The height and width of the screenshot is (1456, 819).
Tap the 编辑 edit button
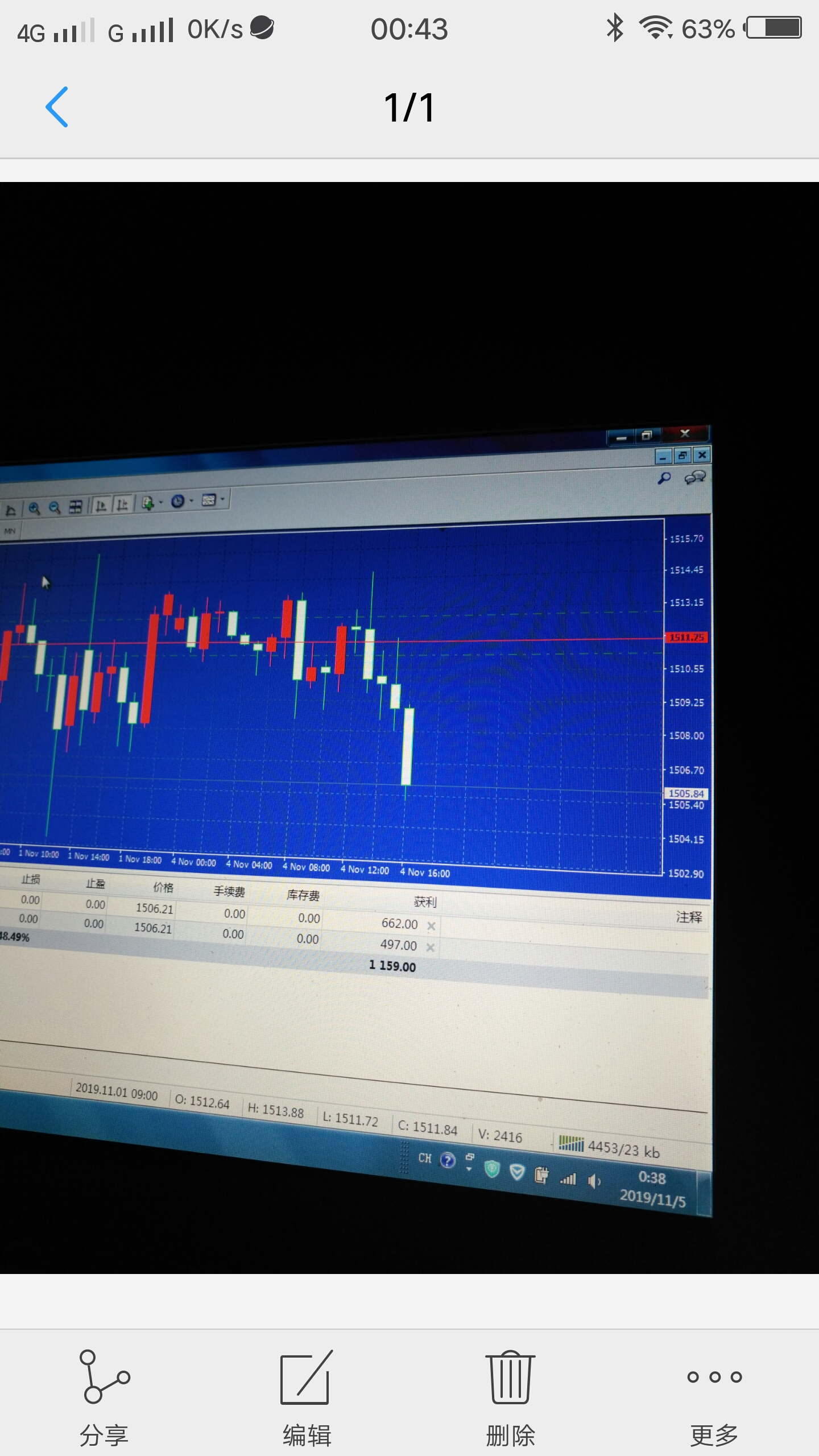[307, 1398]
